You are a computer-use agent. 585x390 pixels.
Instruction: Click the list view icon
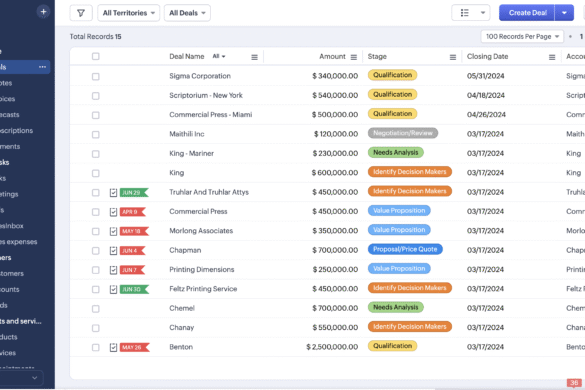point(464,13)
